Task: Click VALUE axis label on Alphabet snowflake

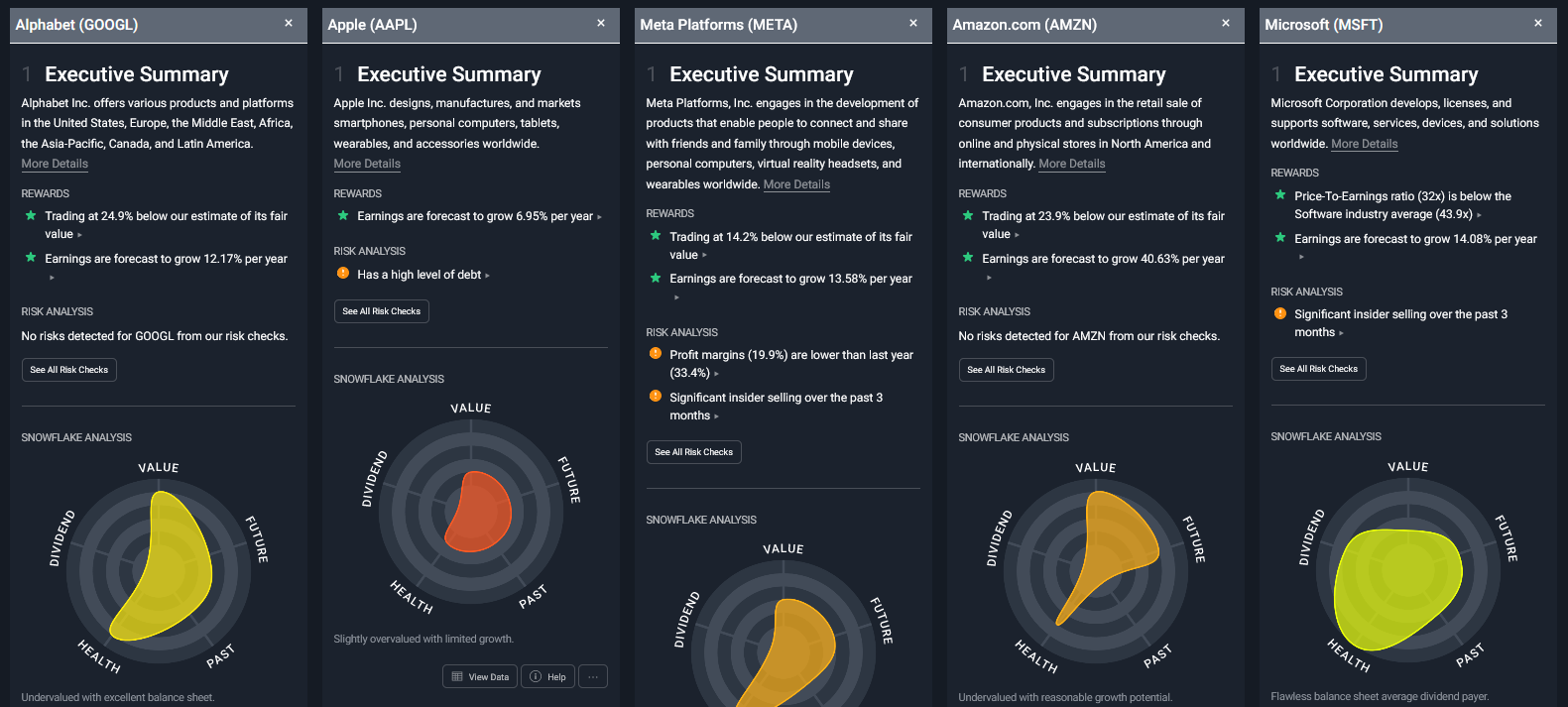Action: [159, 467]
